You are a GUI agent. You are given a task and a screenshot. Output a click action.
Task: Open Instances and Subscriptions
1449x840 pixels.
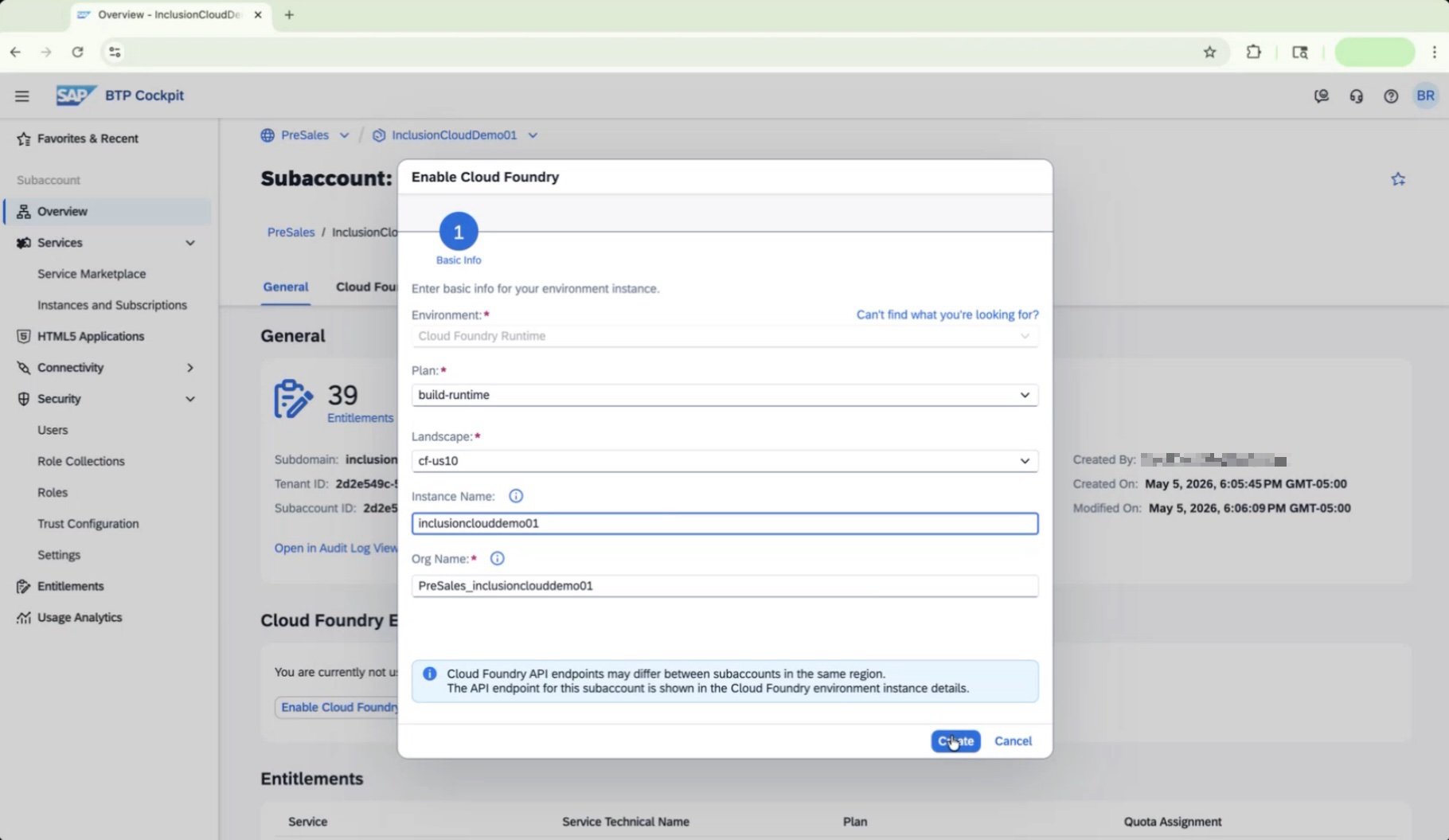[112, 305]
